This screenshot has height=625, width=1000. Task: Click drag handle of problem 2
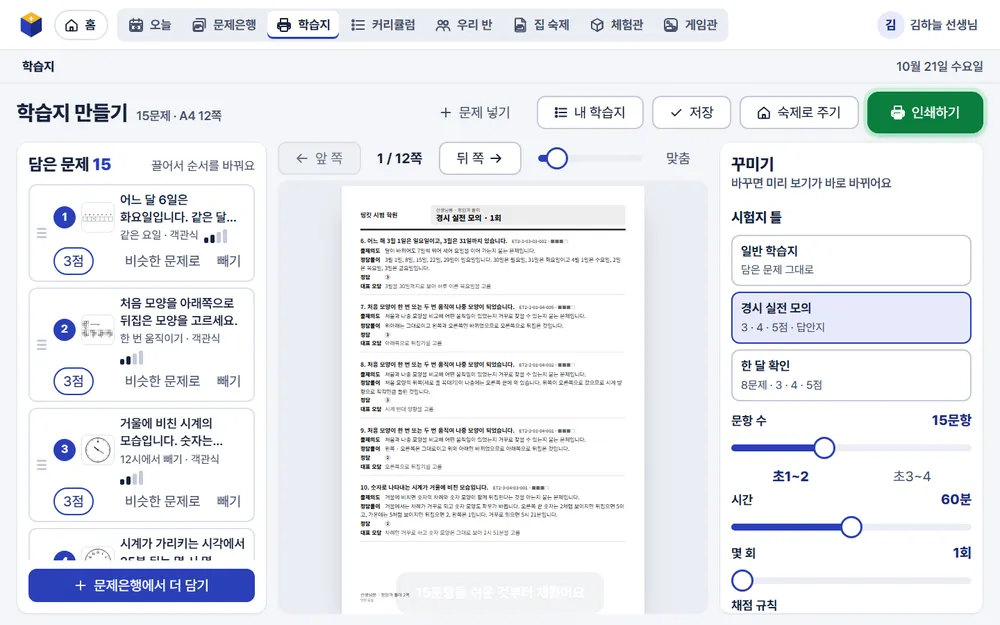point(41,345)
